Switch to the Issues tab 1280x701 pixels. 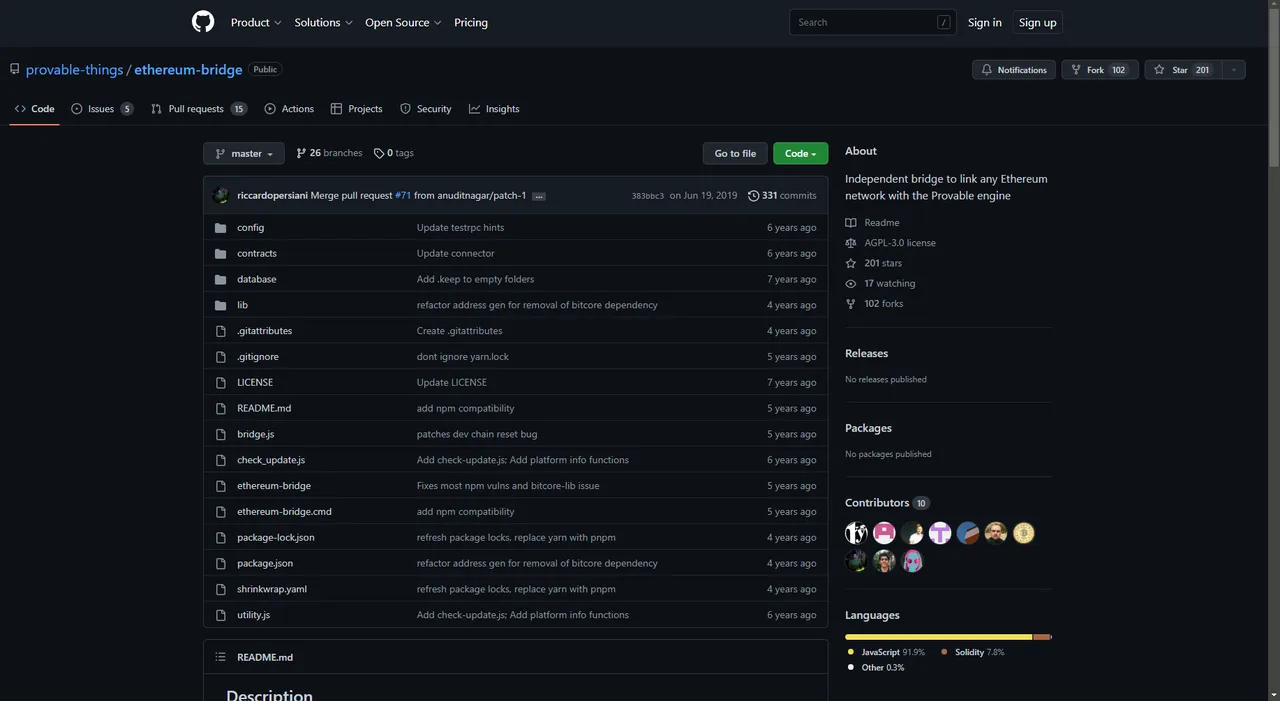(102, 109)
